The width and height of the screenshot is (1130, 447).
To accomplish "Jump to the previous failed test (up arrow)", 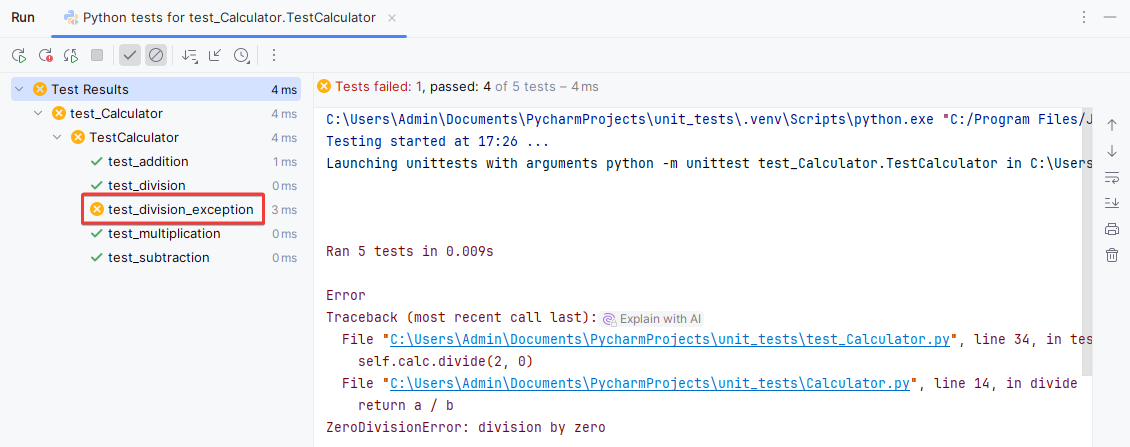I will [x=1111, y=124].
